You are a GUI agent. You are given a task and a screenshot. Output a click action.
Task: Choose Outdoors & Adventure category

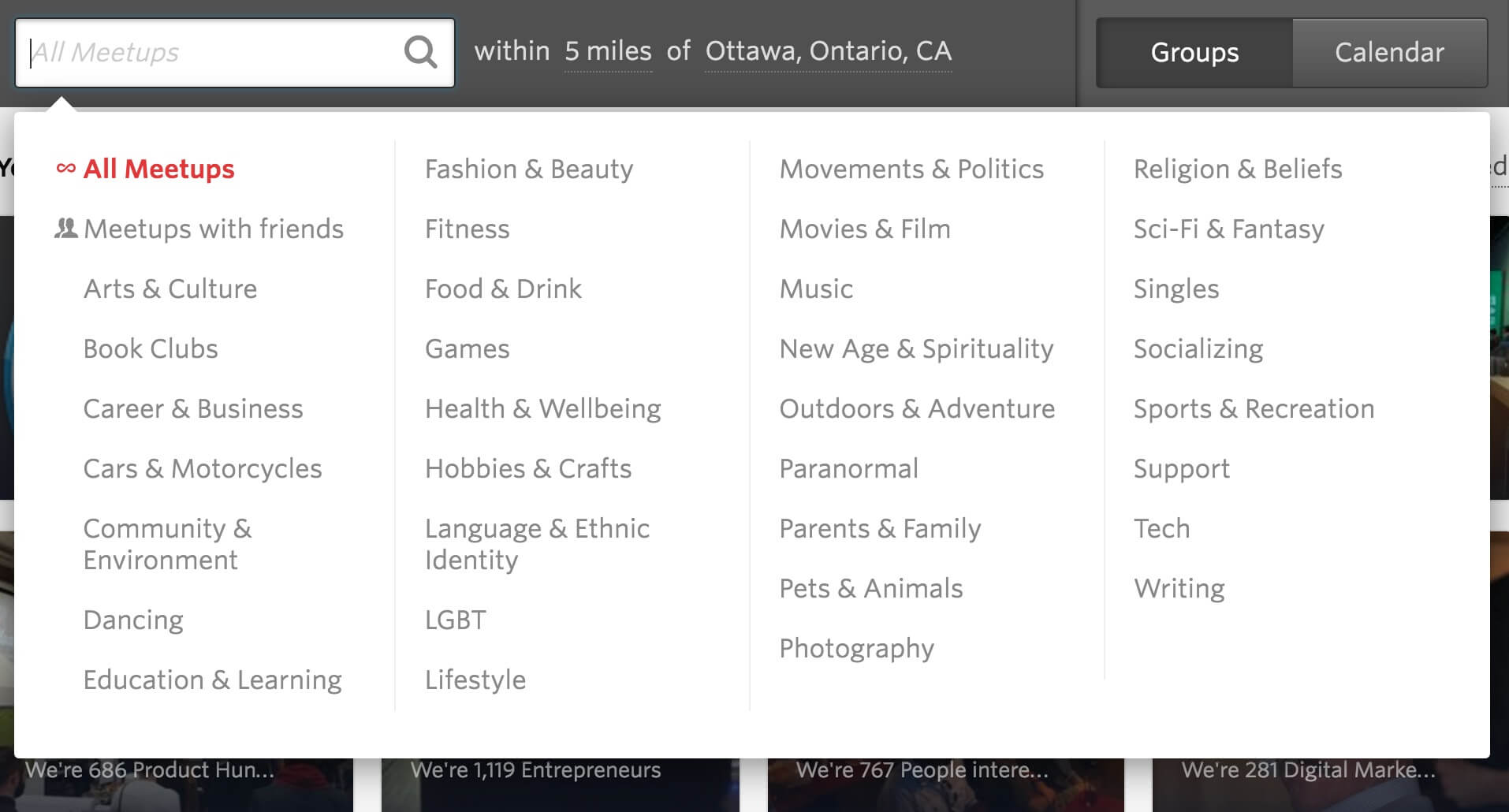(x=917, y=408)
